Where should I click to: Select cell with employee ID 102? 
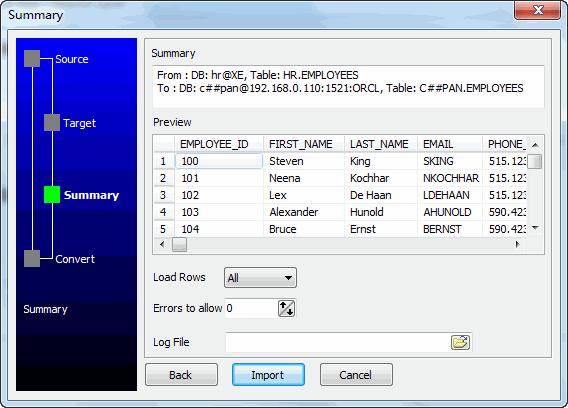(219, 195)
